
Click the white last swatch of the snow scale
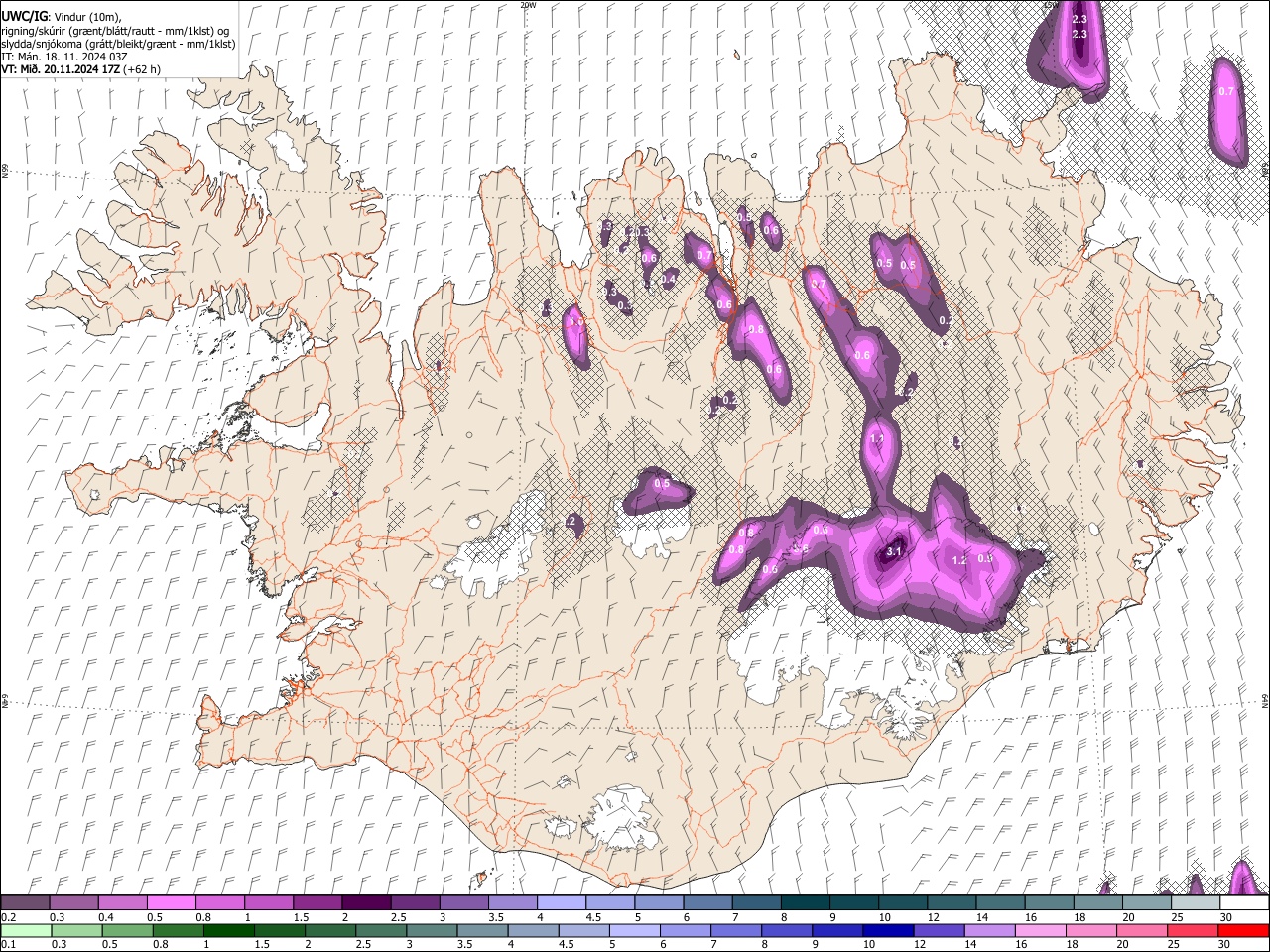point(1244,903)
